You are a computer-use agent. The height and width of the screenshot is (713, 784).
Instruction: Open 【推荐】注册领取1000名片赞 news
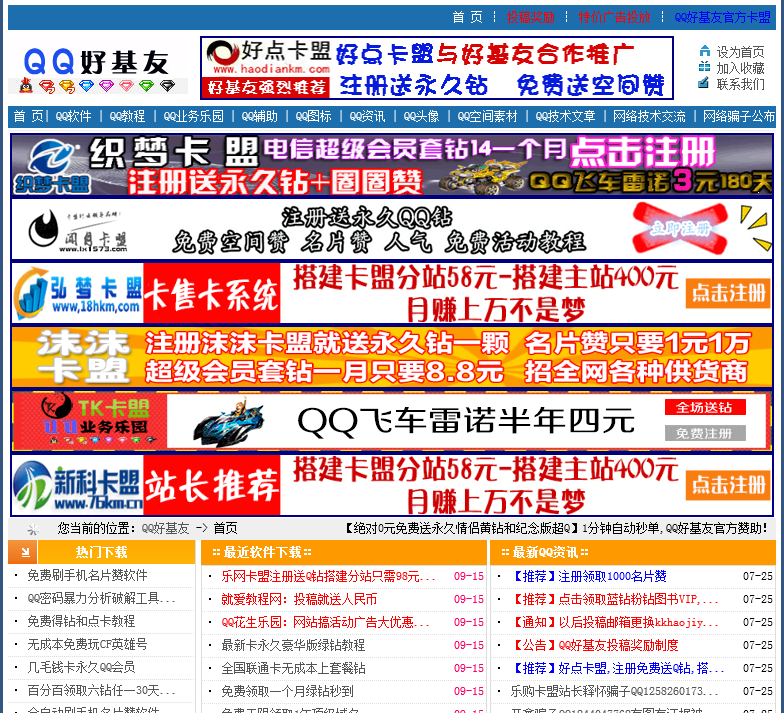pos(588,576)
